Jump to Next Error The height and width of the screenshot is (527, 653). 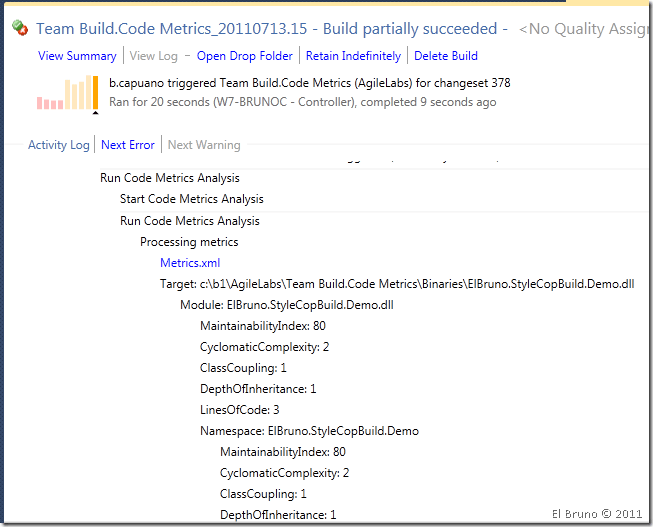(128, 145)
